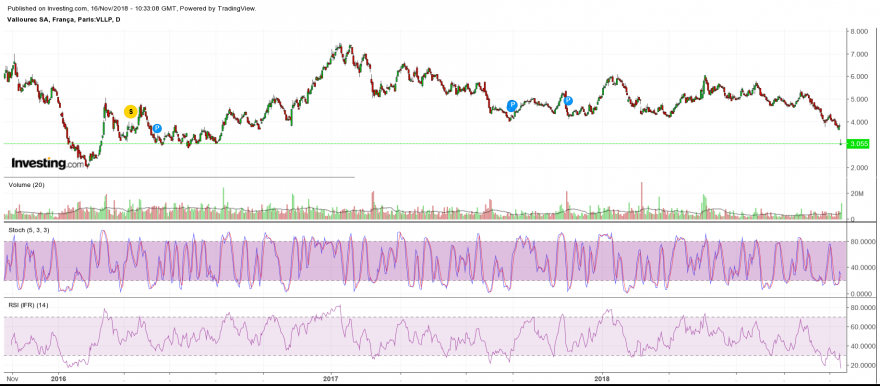Click the green 3.055 price label

[x=859, y=144]
